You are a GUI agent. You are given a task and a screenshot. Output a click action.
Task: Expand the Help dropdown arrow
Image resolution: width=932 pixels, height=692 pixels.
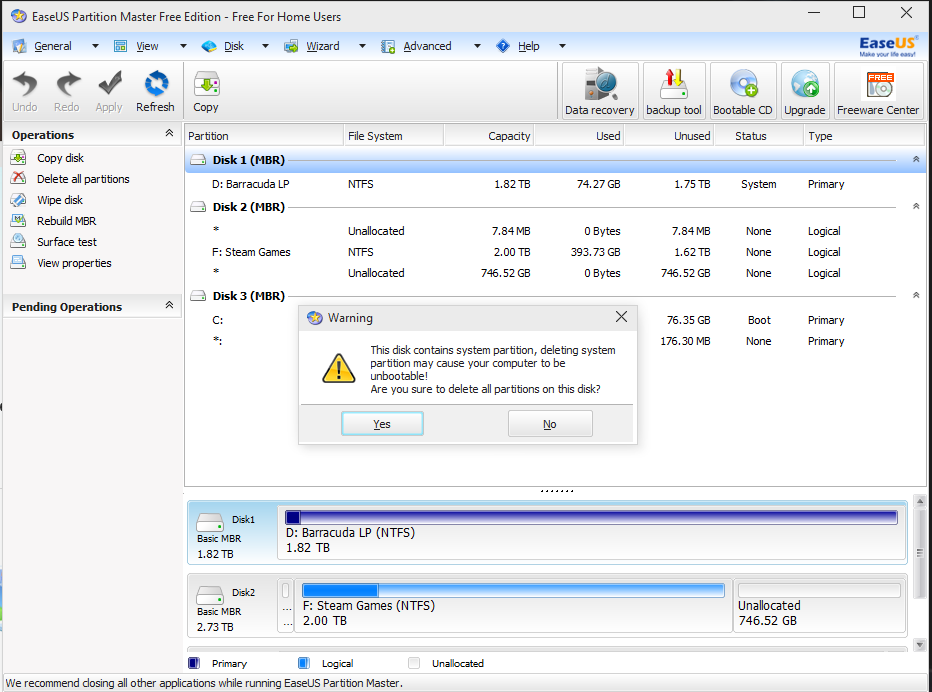coord(562,46)
